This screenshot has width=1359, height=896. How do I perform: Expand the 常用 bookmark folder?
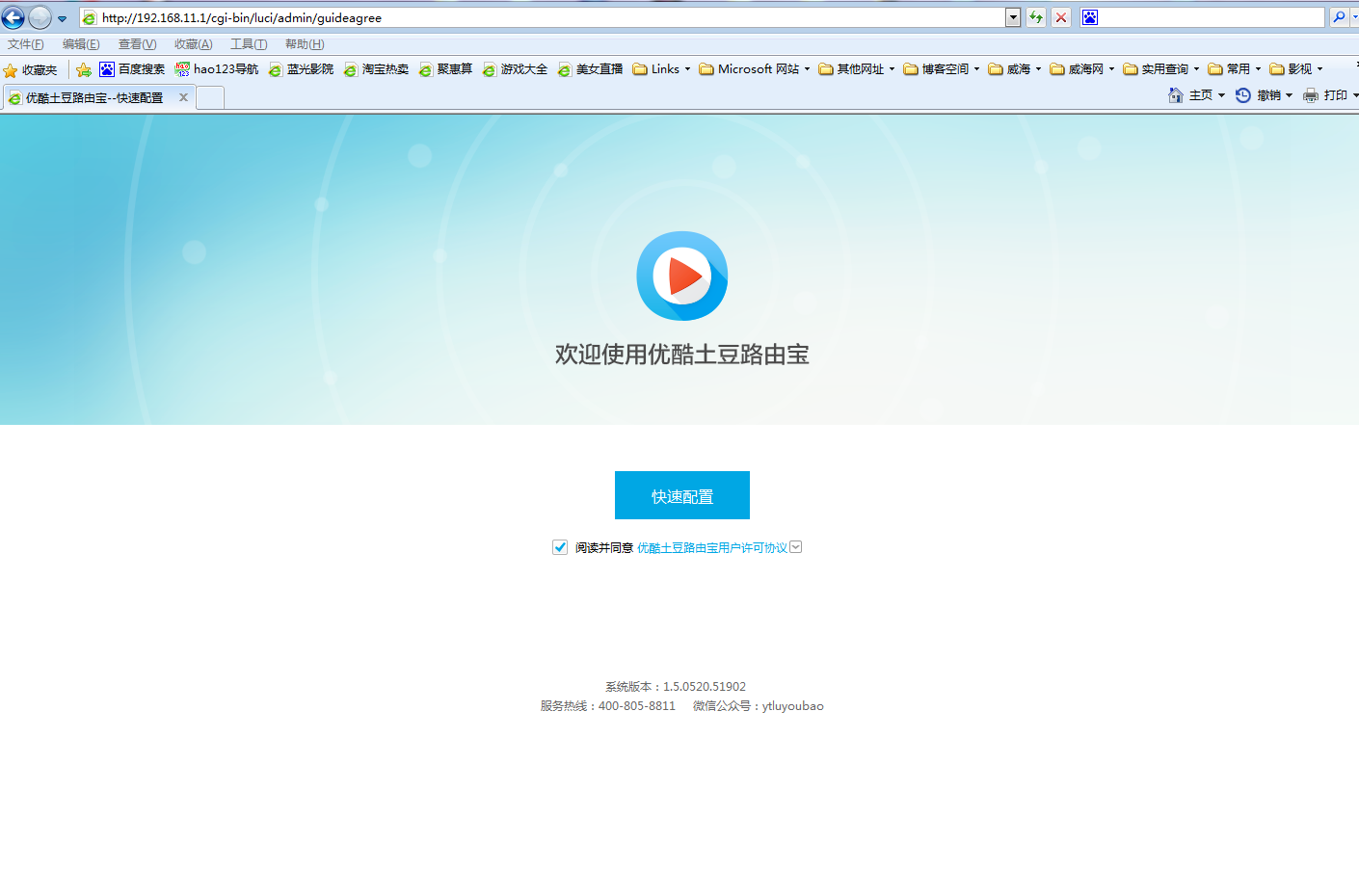pos(1235,69)
